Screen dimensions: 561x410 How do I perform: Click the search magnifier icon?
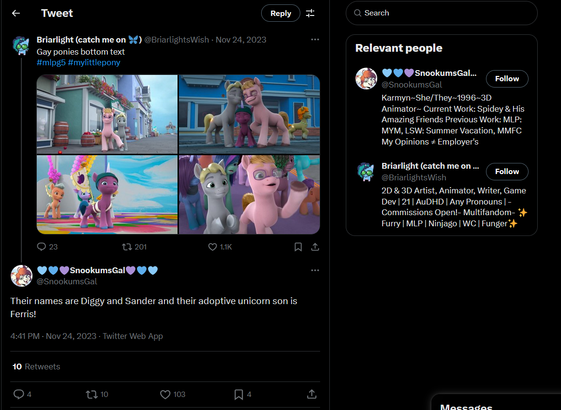[x=357, y=13]
